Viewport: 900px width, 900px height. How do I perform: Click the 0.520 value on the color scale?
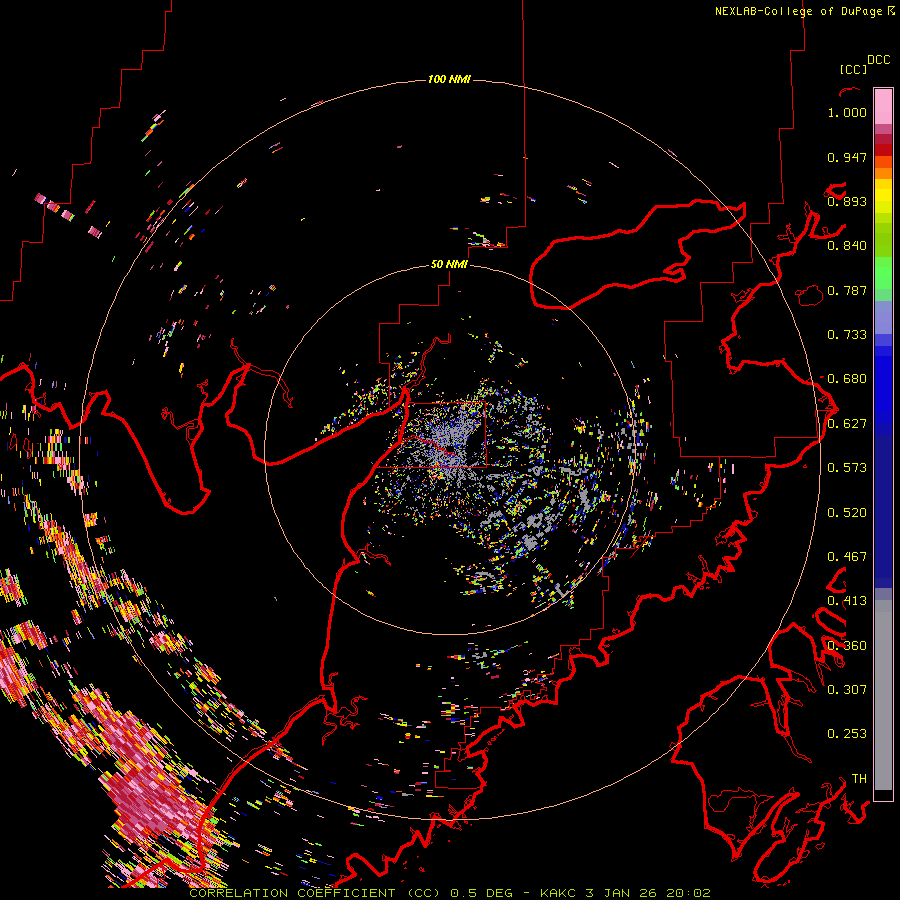[847, 513]
